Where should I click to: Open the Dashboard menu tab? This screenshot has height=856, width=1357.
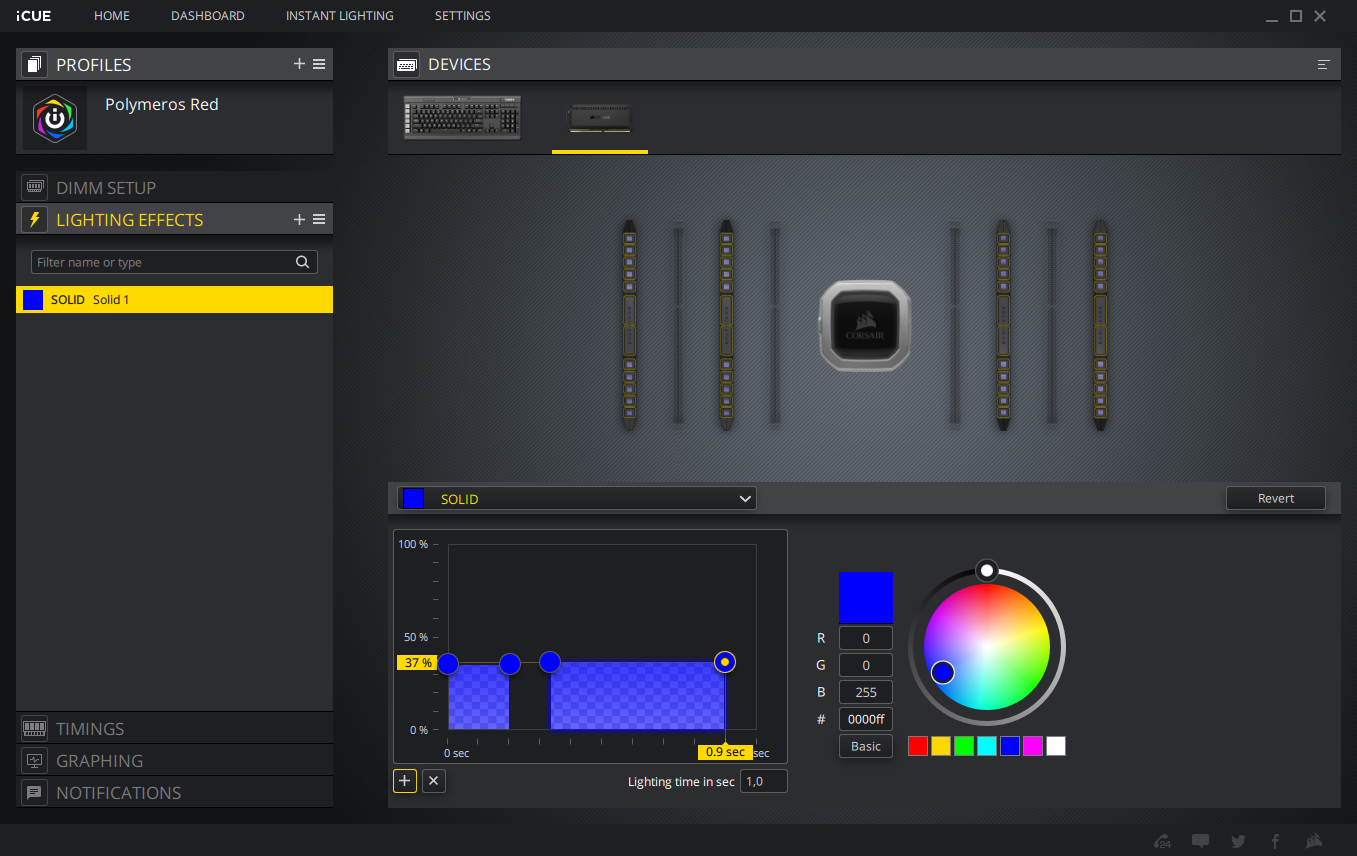click(207, 16)
